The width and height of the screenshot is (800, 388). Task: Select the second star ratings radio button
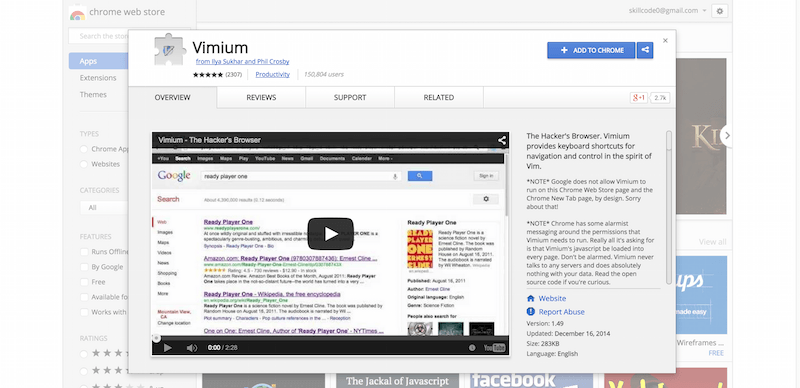83,370
